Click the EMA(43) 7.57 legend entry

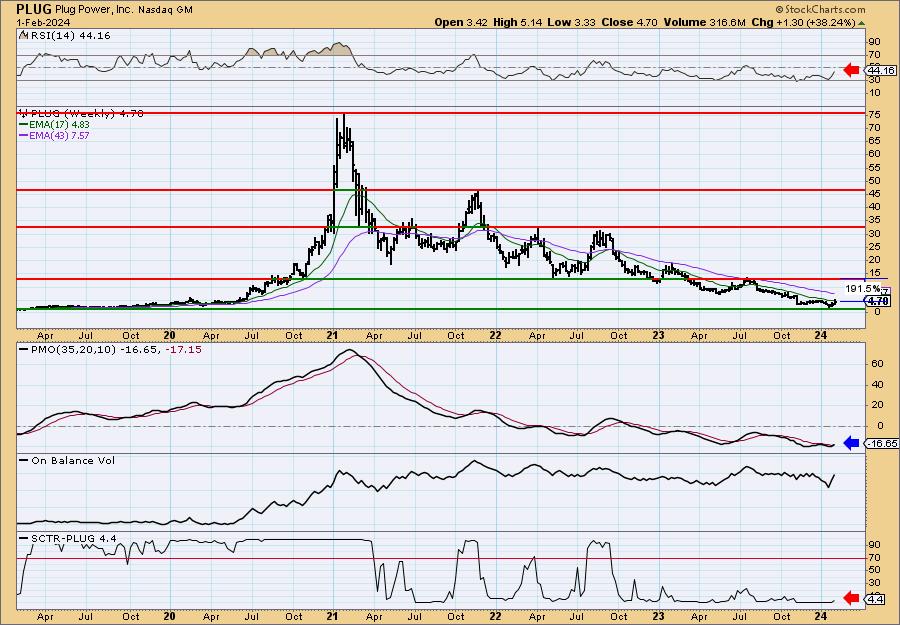(61, 135)
